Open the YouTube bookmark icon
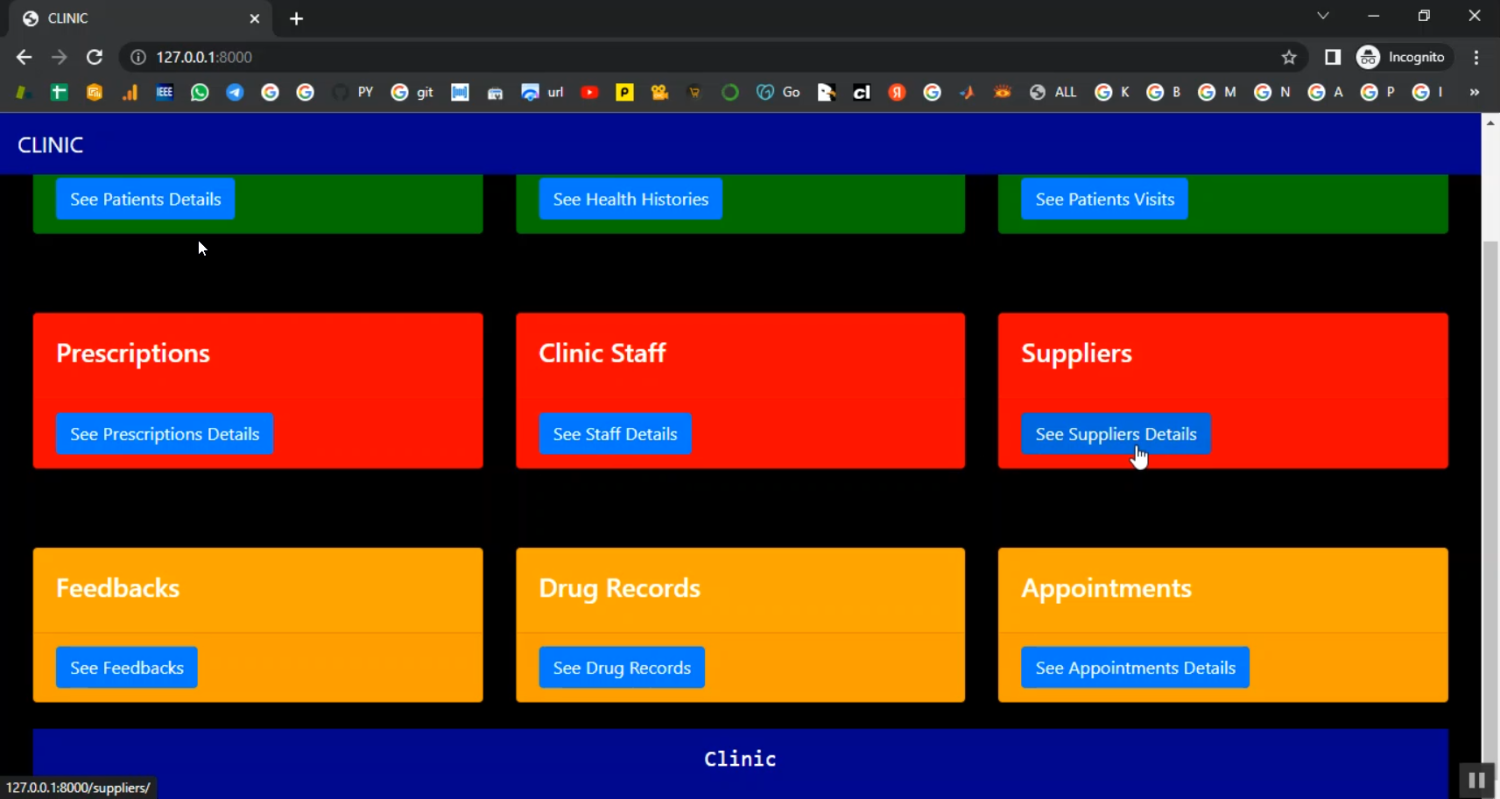 (x=589, y=92)
